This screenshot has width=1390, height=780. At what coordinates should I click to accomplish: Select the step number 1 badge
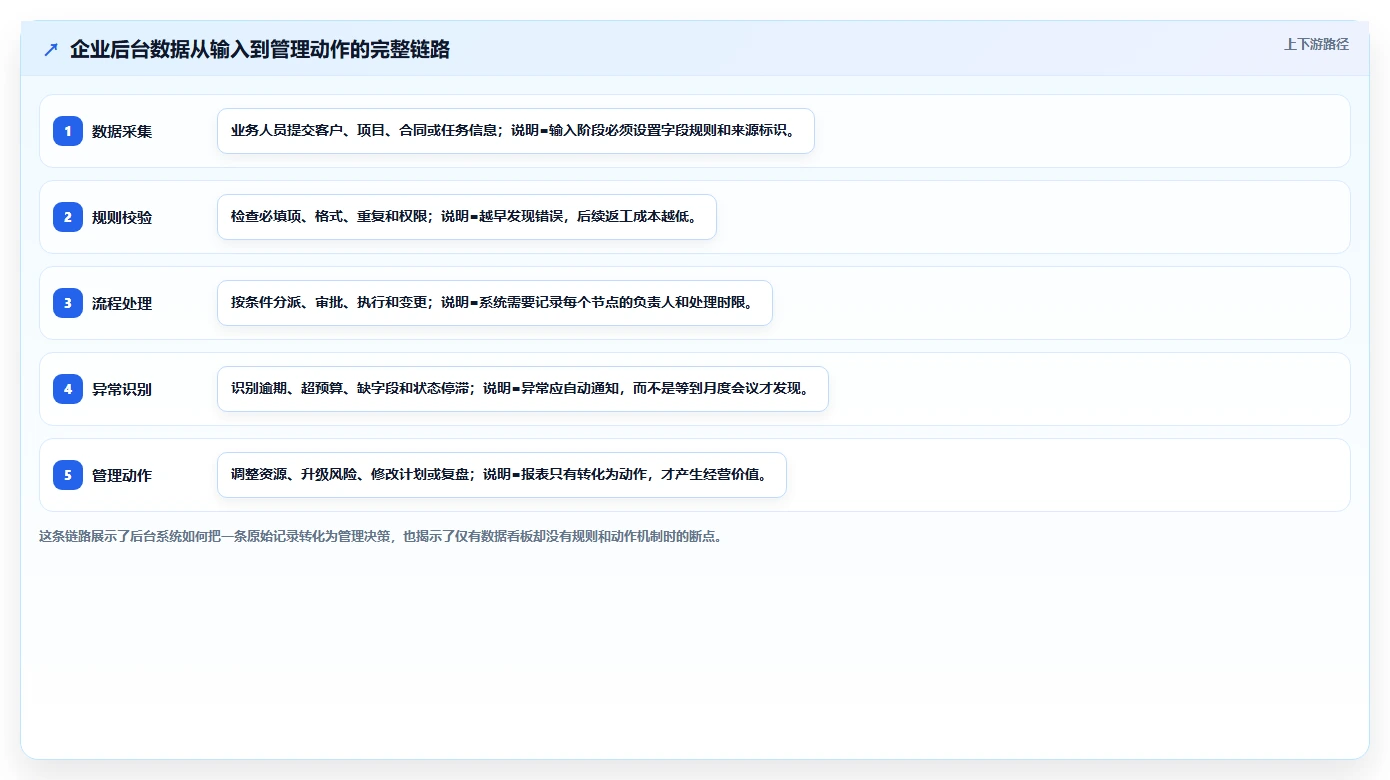(x=68, y=131)
